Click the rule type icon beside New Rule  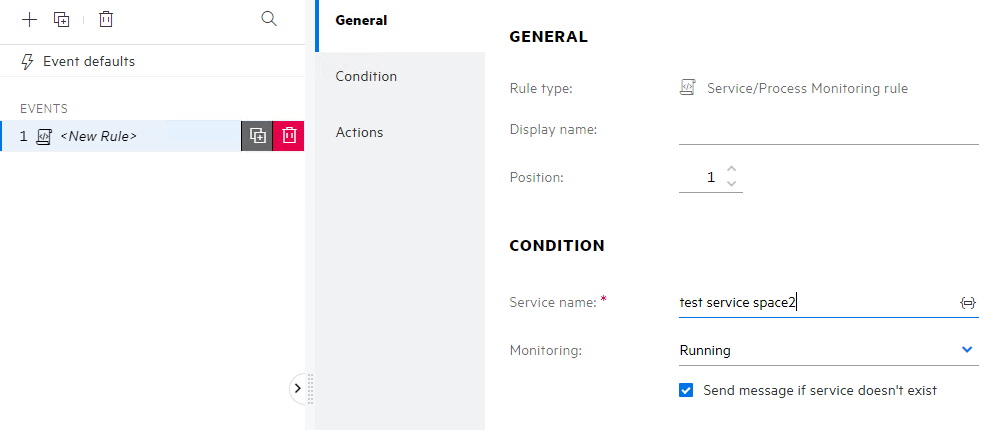point(43,136)
